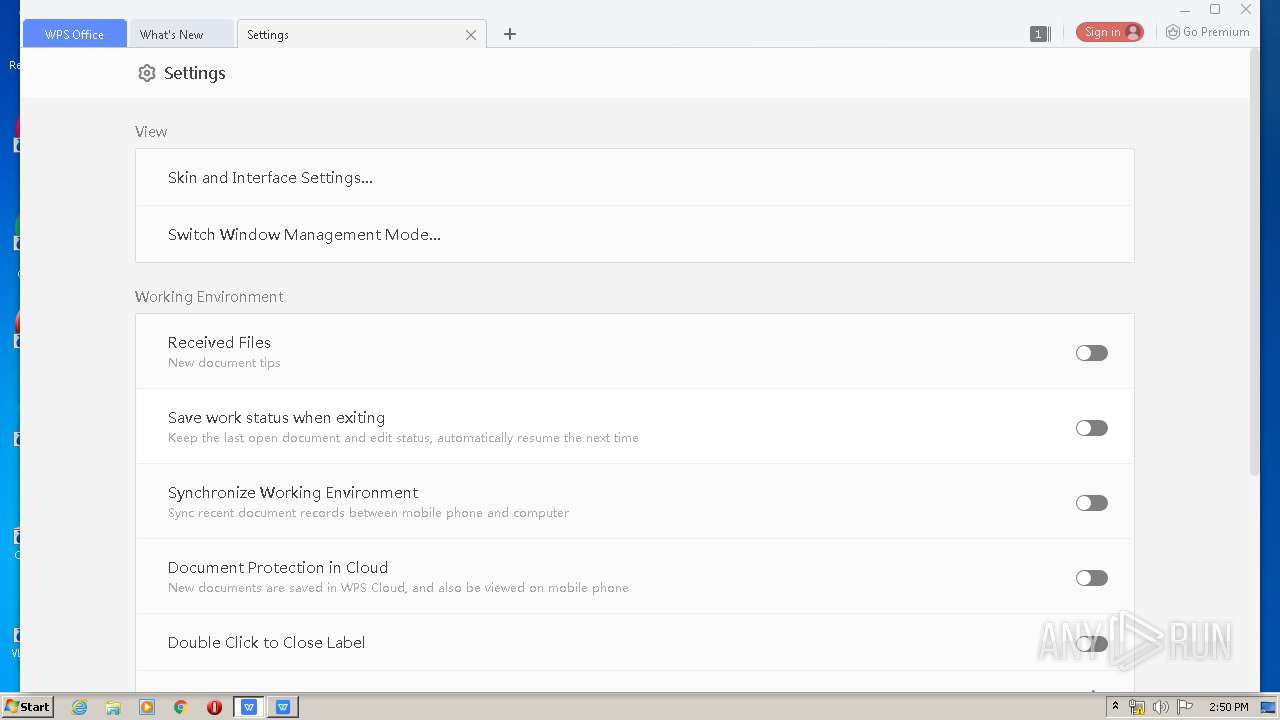Click the volume speaker tray icon
Screen dimensions: 1280x720
(x=1160, y=707)
